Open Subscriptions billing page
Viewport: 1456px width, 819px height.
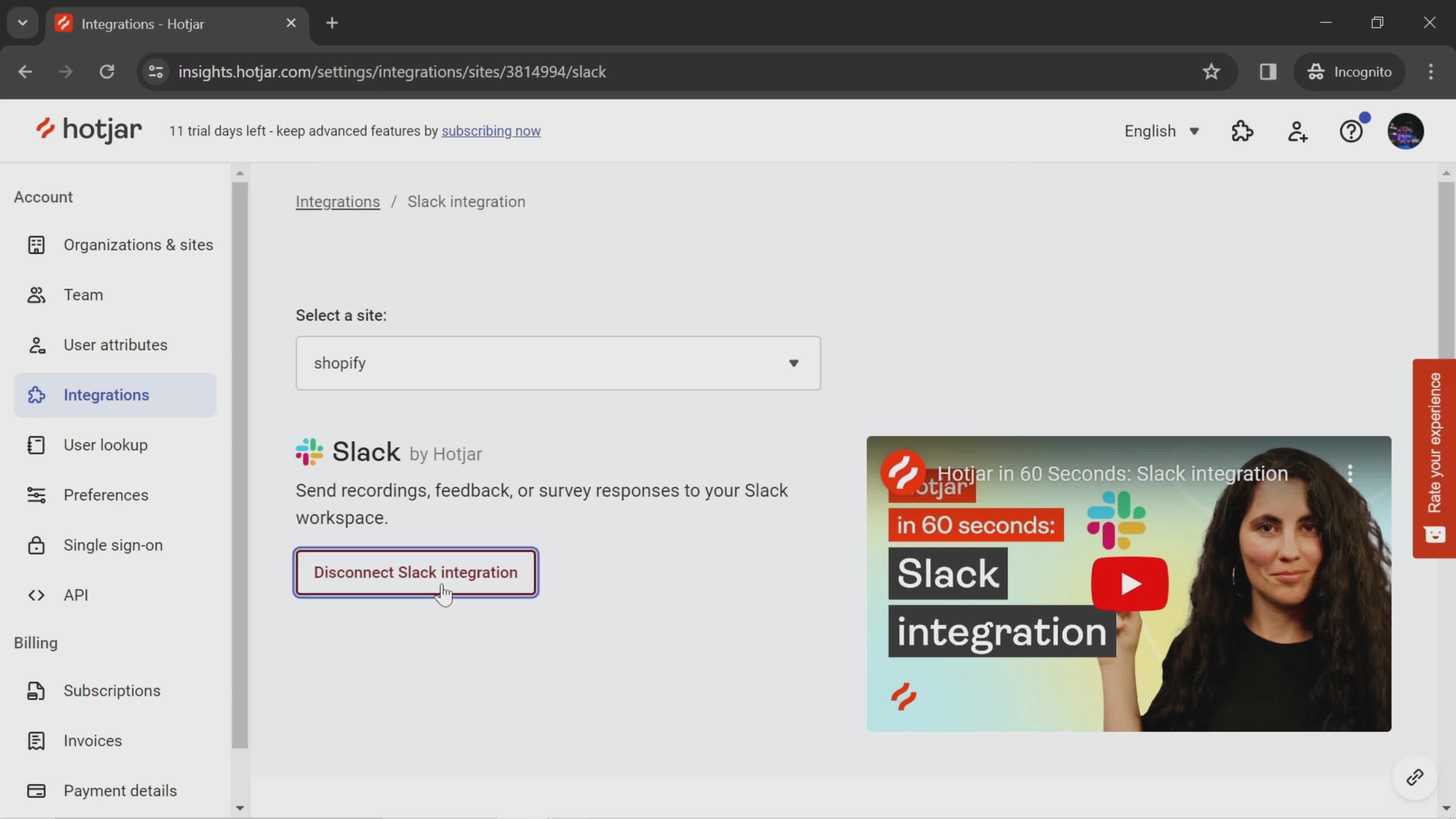pos(115,691)
